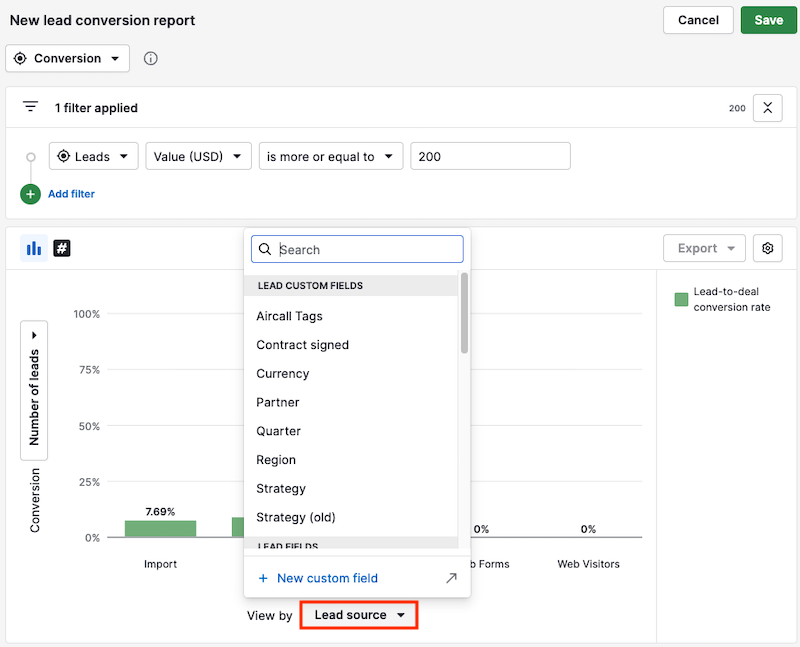Expand the Number of leads axis selector

[x=34, y=390]
